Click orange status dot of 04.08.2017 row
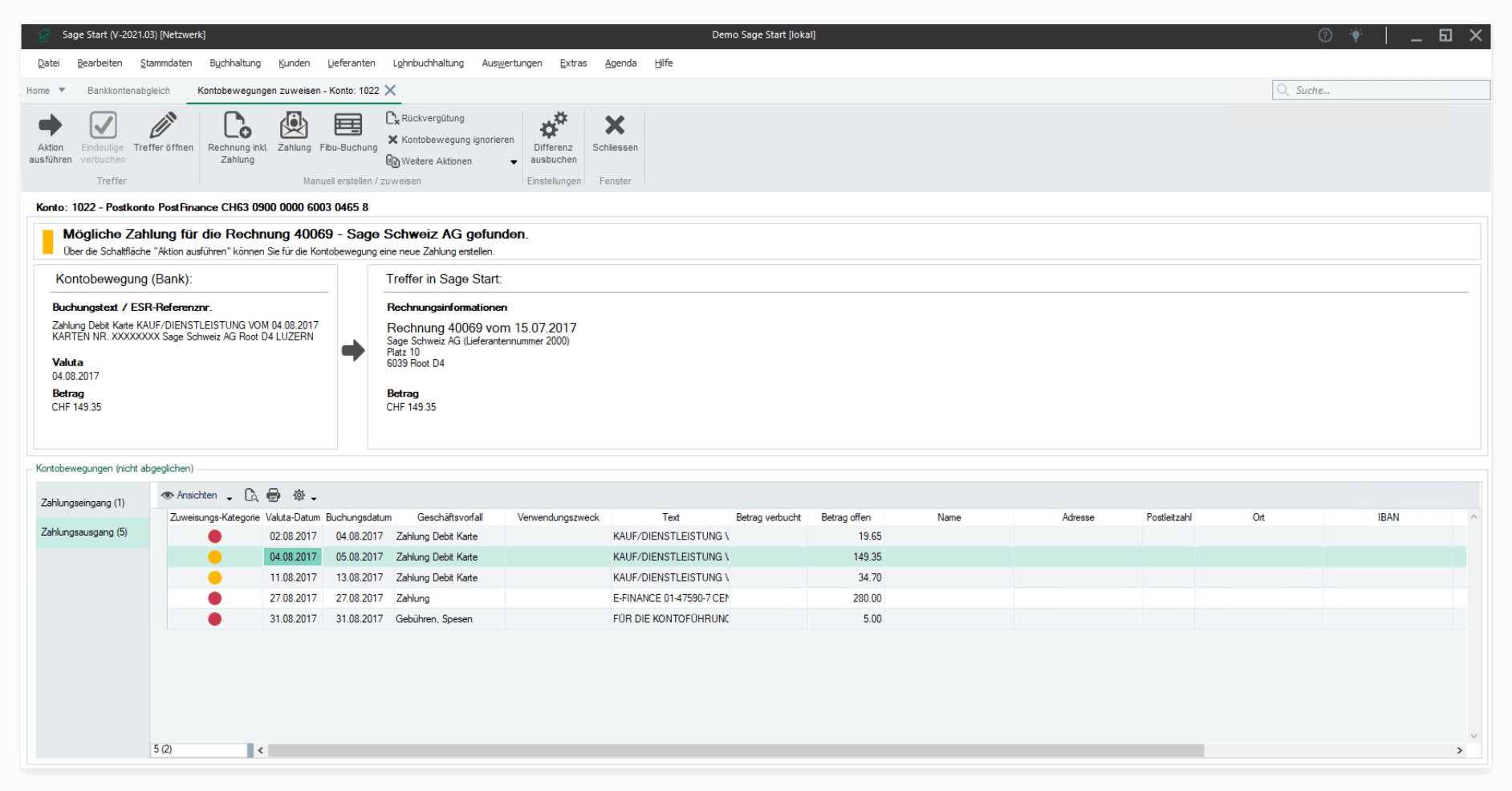The height and width of the screenshot is (791, 1512). tap(214, 557)
